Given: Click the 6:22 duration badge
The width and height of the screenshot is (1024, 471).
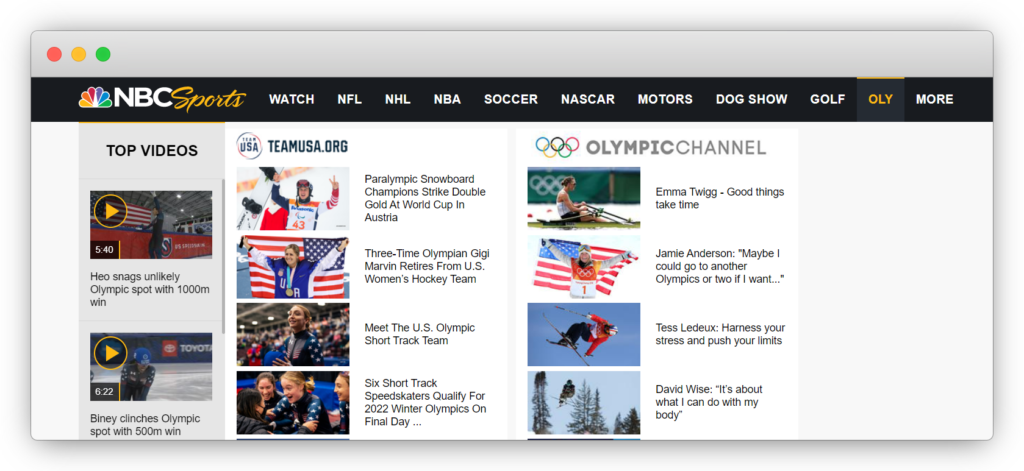Looking at the screenshot, I should click(x=104, y=392).
